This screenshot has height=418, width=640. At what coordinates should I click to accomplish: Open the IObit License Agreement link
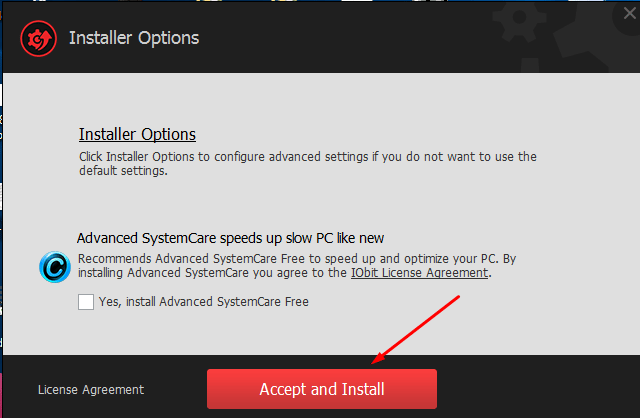(x=419, y=272)
